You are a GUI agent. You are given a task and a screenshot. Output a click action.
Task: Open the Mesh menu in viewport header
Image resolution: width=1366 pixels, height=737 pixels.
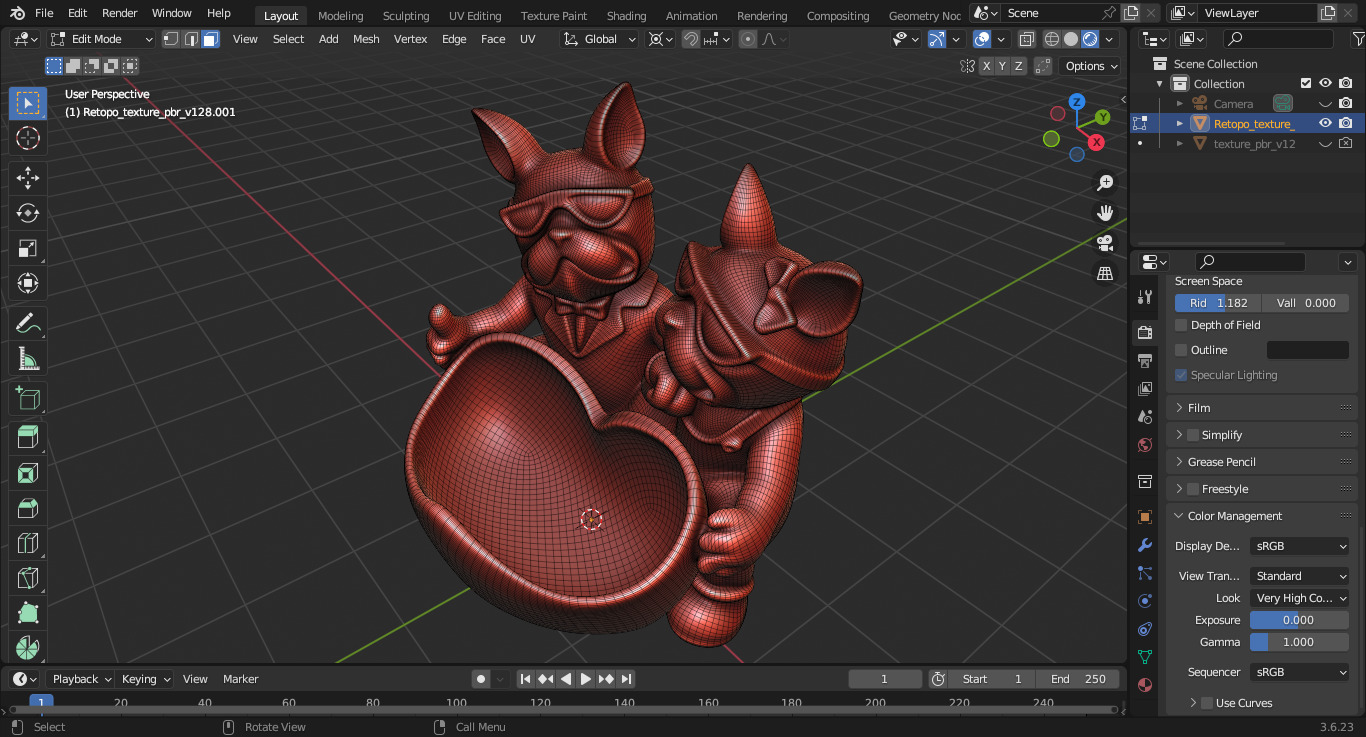[366, 39]
